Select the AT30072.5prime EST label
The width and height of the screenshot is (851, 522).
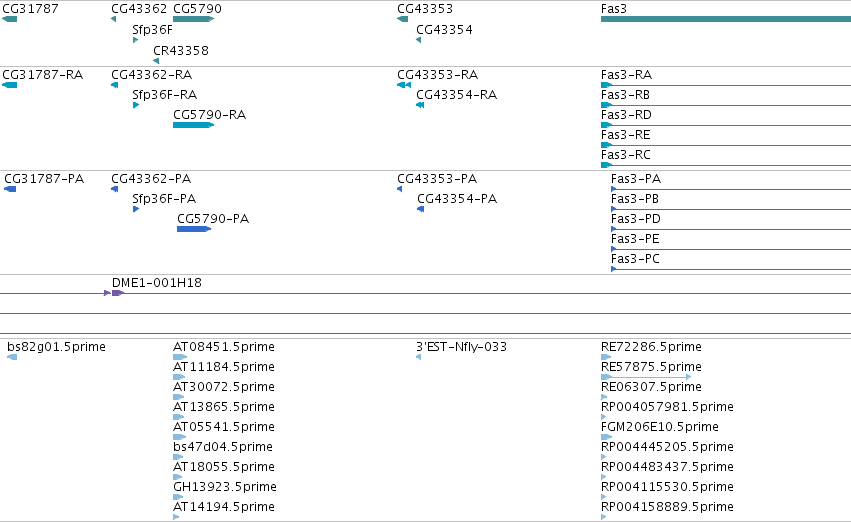tap(224, 387)
